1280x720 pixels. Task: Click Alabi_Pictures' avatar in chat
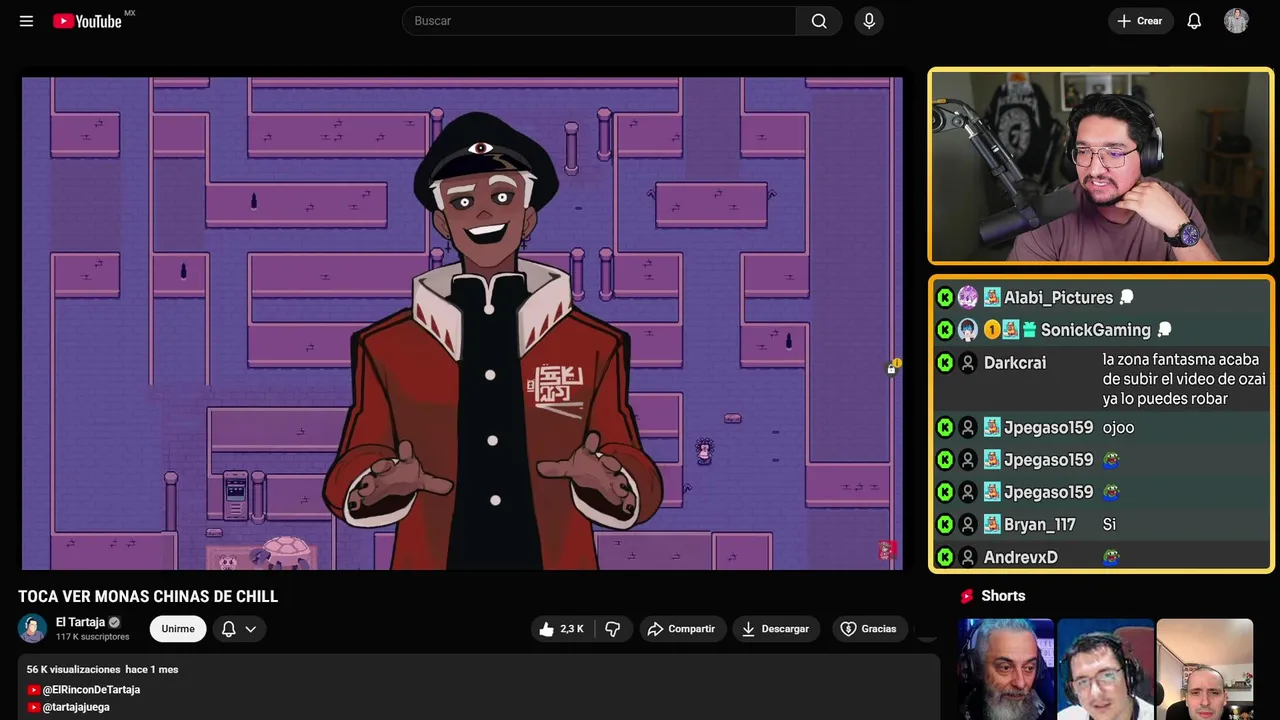click(968, 298)
